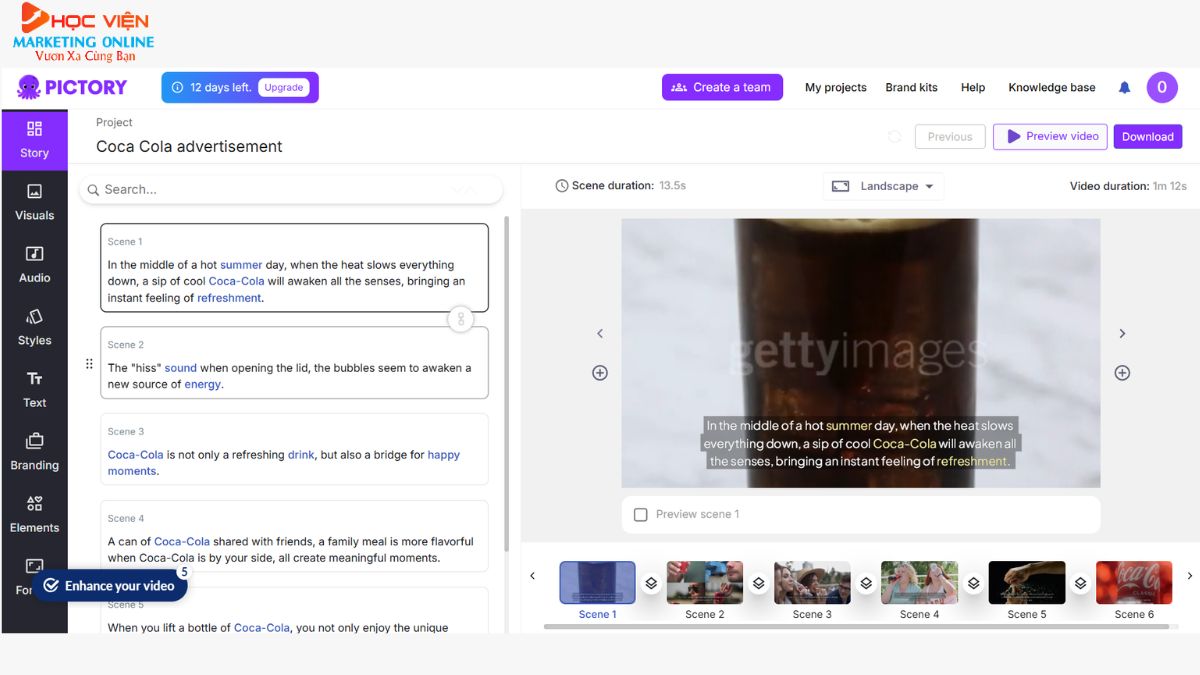Click into the Search field
Screen dimensions: 1200x675
pyautogui.click(x=291, y=189)
